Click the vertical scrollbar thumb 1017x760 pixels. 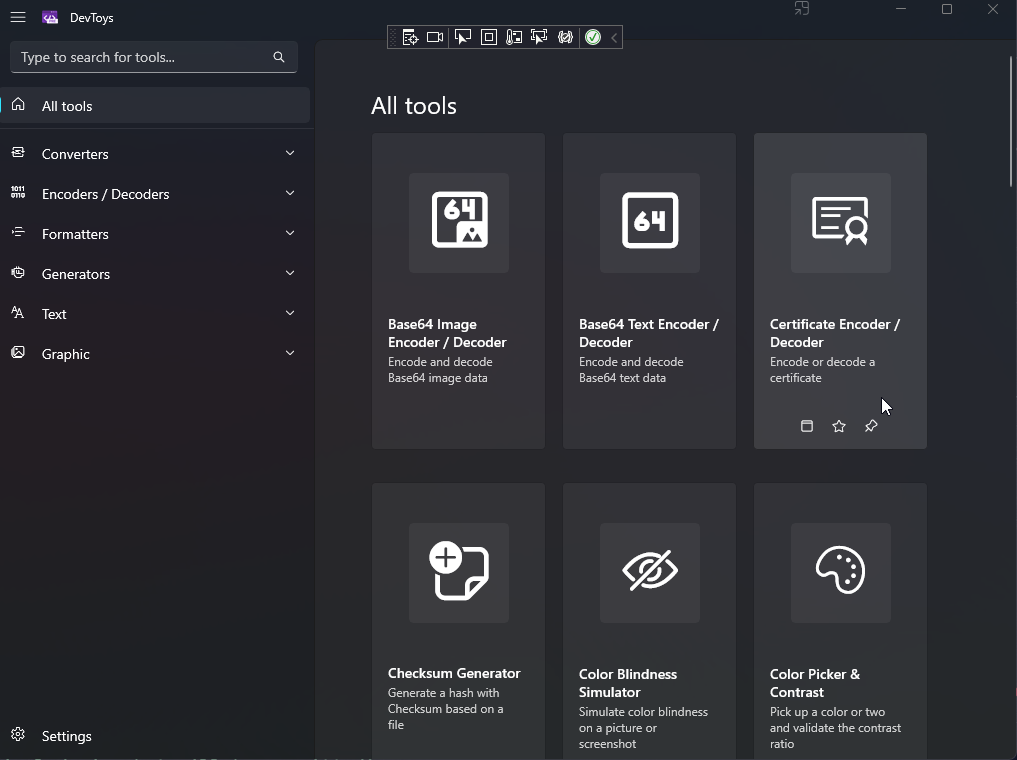(x=1011, y=121)
